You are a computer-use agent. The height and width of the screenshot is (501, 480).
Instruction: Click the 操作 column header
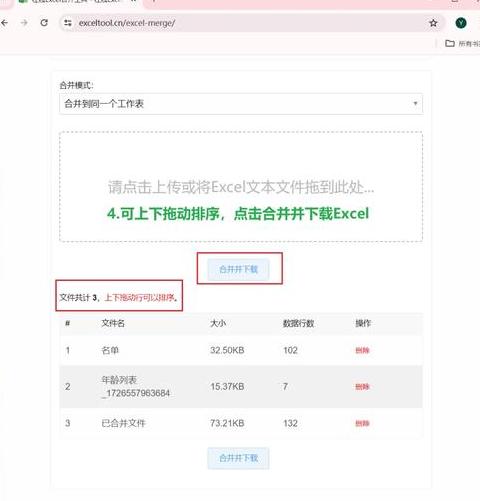[363, 323]
